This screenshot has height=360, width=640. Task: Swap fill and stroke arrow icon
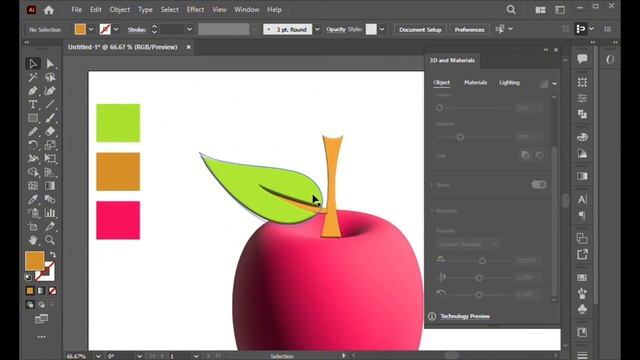[53, 254]
